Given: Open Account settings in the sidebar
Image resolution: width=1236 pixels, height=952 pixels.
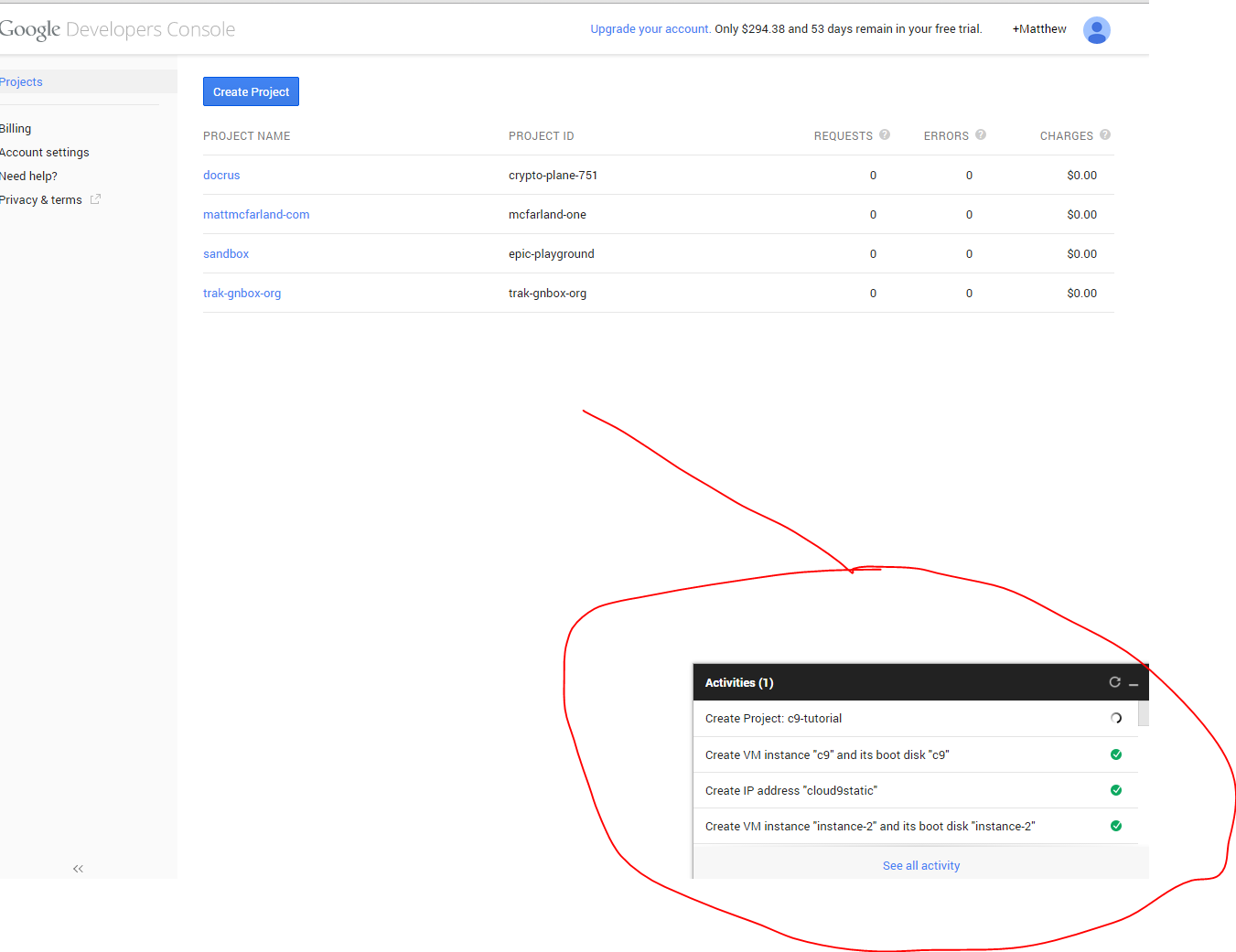Looking at the screenshot, I should 45,152.
